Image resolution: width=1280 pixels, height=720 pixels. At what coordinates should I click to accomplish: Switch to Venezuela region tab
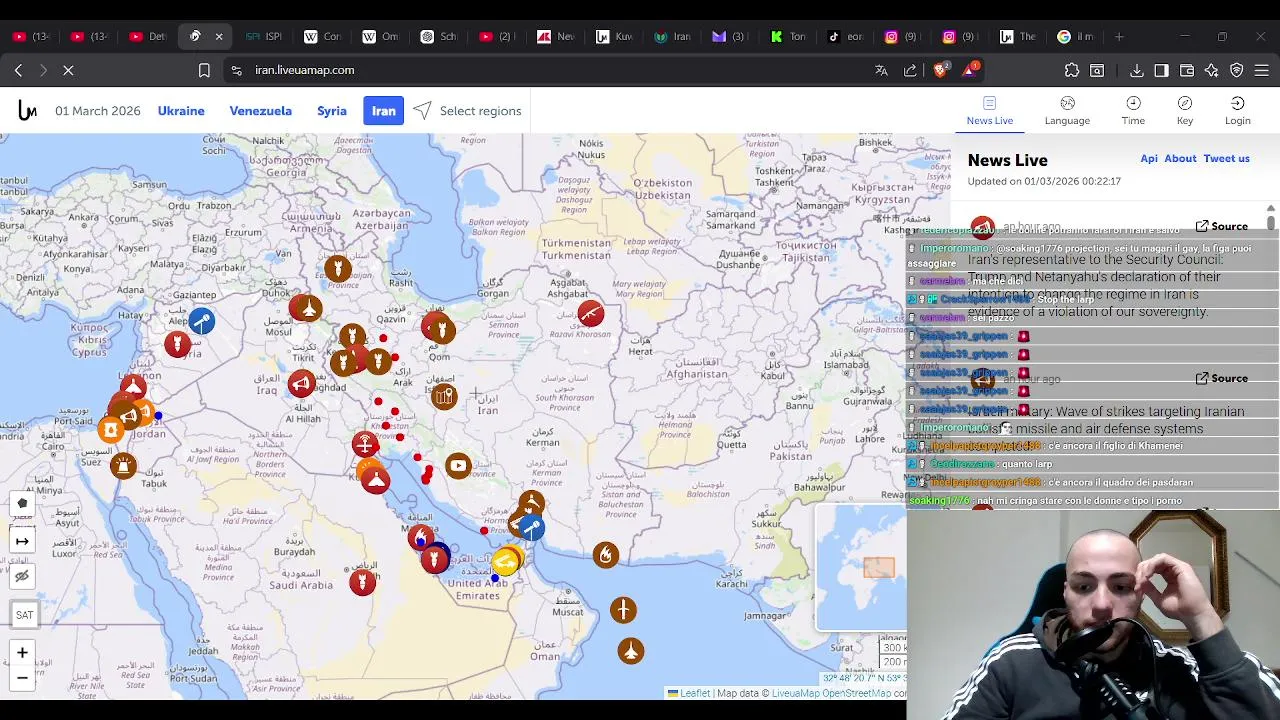(261, 111)
